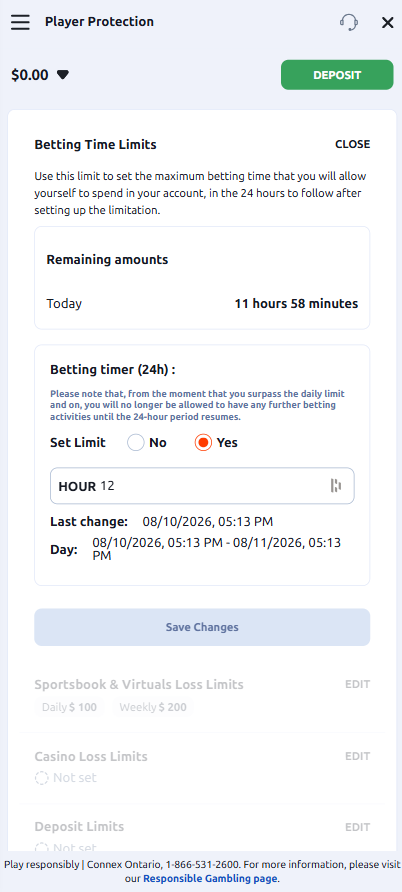This screenshot has height=892, width=402.
Task: Open the hamburger menu
Action: [x=20, y=22]
